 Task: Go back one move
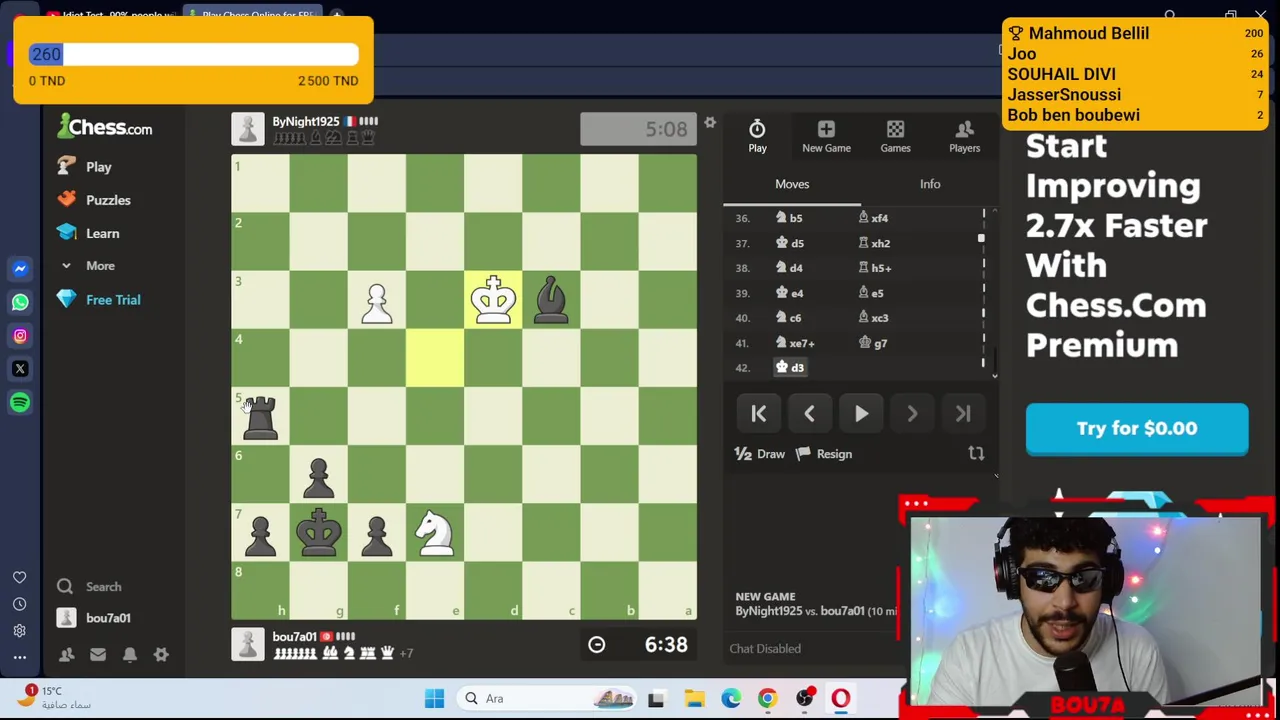(x=810, y=414)
